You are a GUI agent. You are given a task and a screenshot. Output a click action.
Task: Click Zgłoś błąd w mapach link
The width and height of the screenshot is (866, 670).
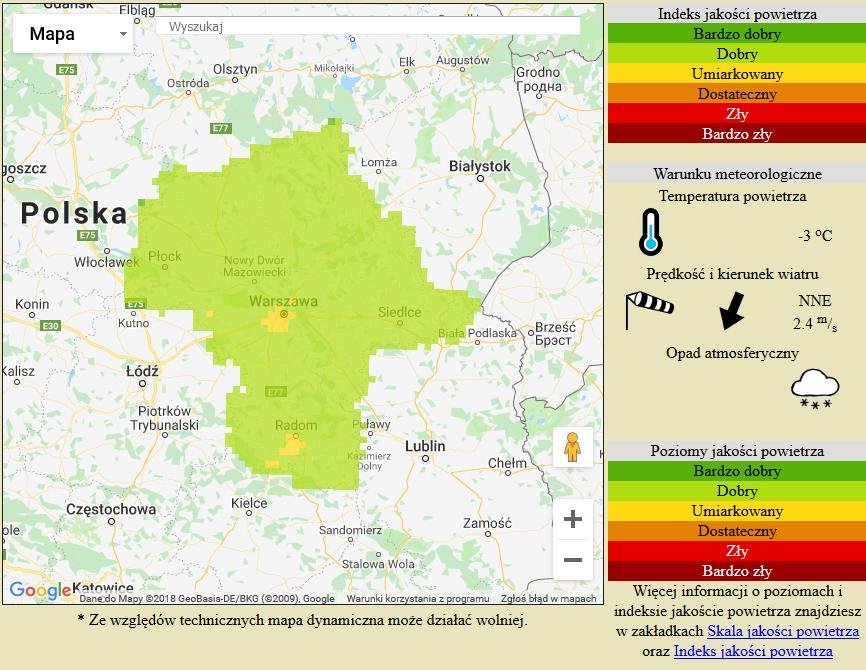(548, 598)
